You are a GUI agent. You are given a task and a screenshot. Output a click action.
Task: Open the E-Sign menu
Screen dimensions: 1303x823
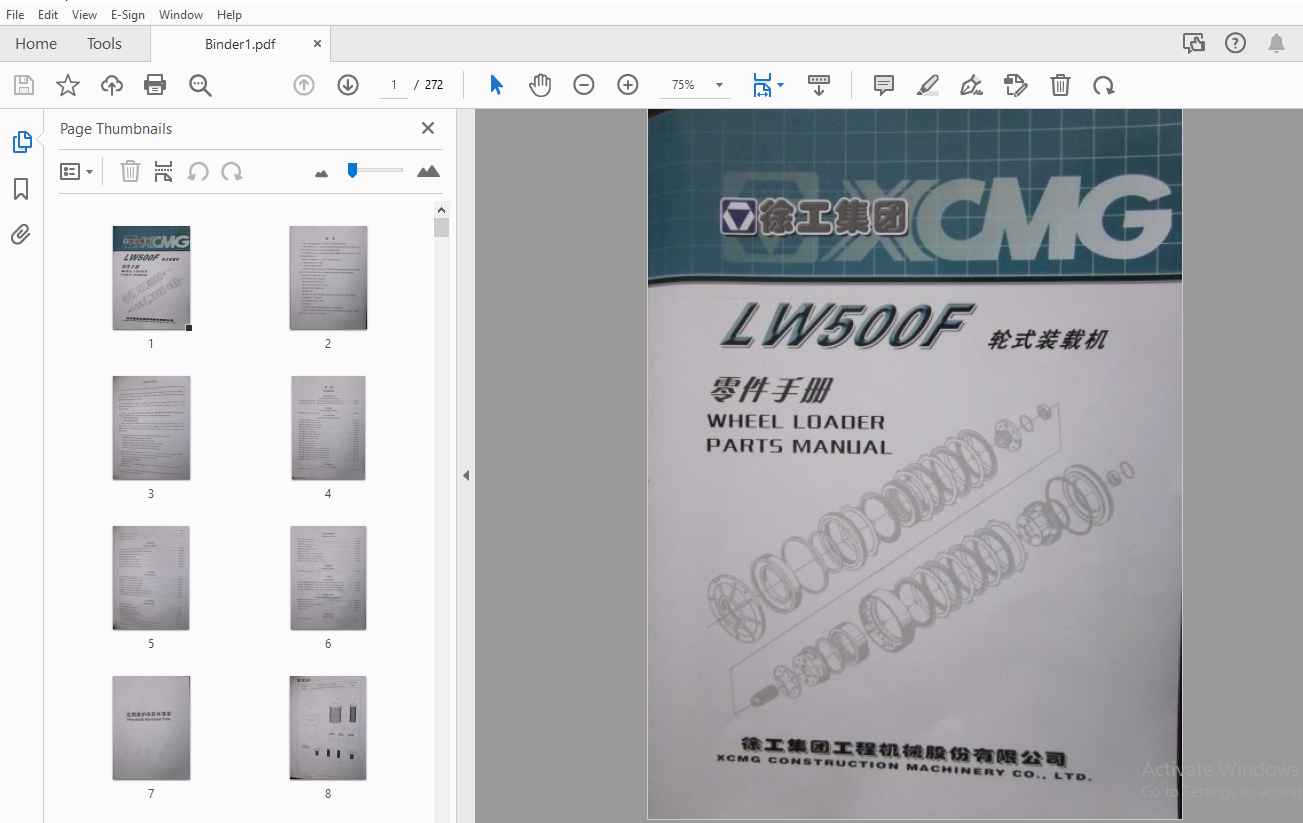click(x=128, y=15)
